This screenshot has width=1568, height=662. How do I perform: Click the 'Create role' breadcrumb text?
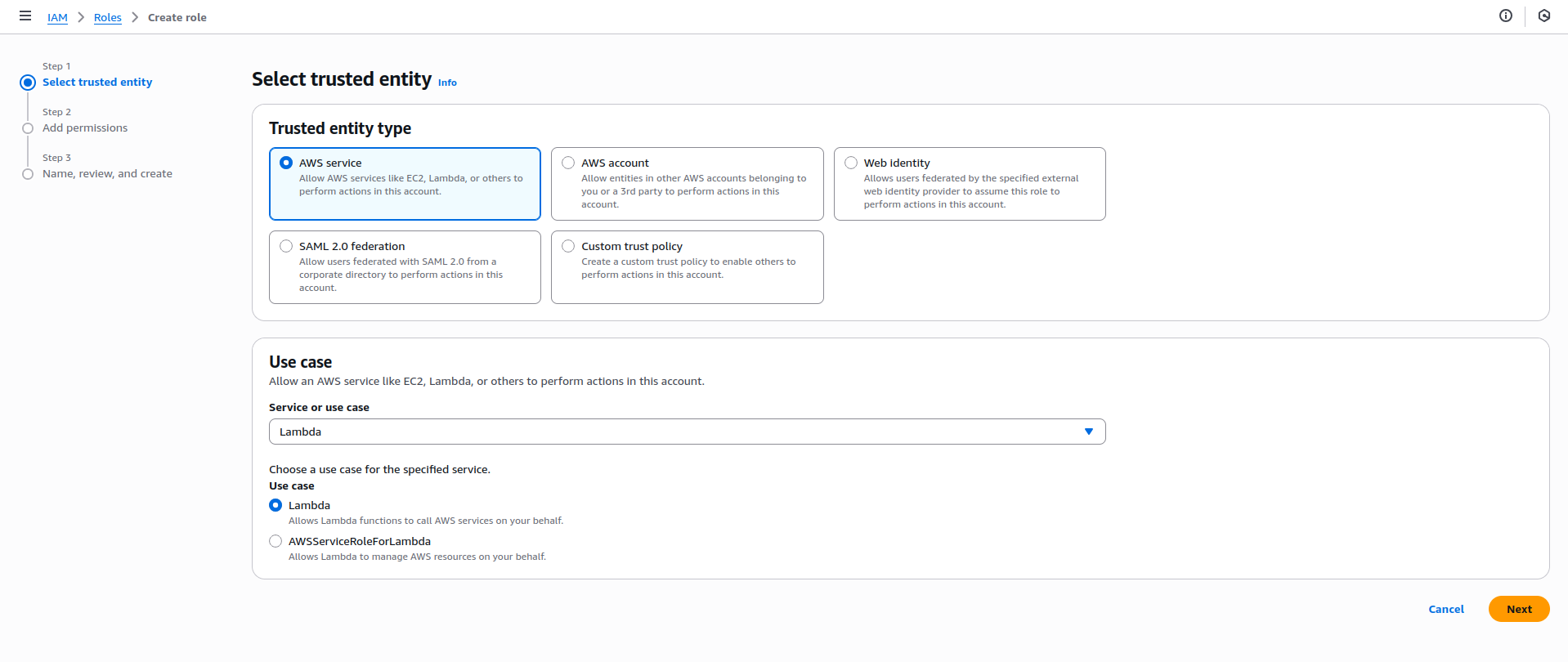(x=177, y=17)
